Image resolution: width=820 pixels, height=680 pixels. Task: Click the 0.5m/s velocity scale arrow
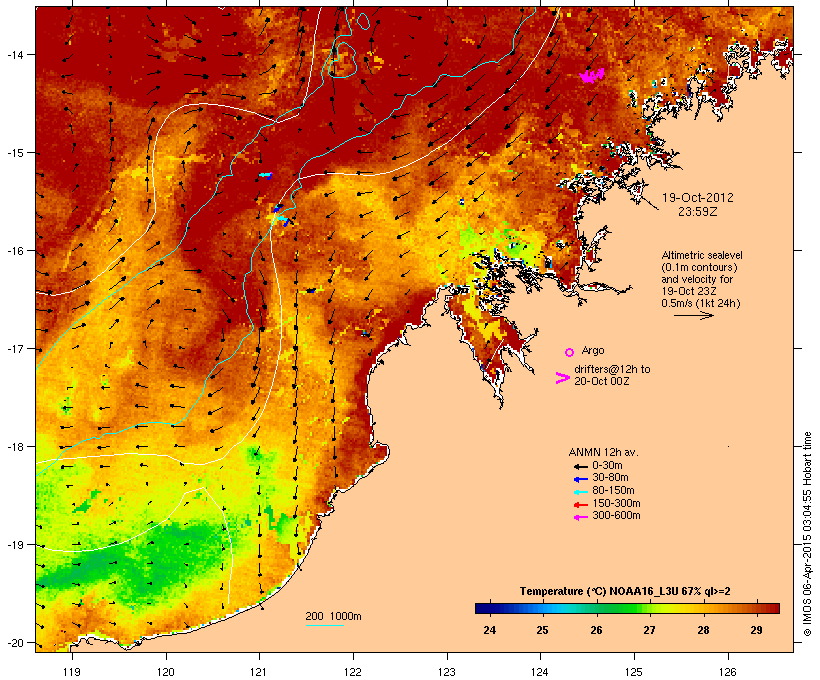click(693, 315)
